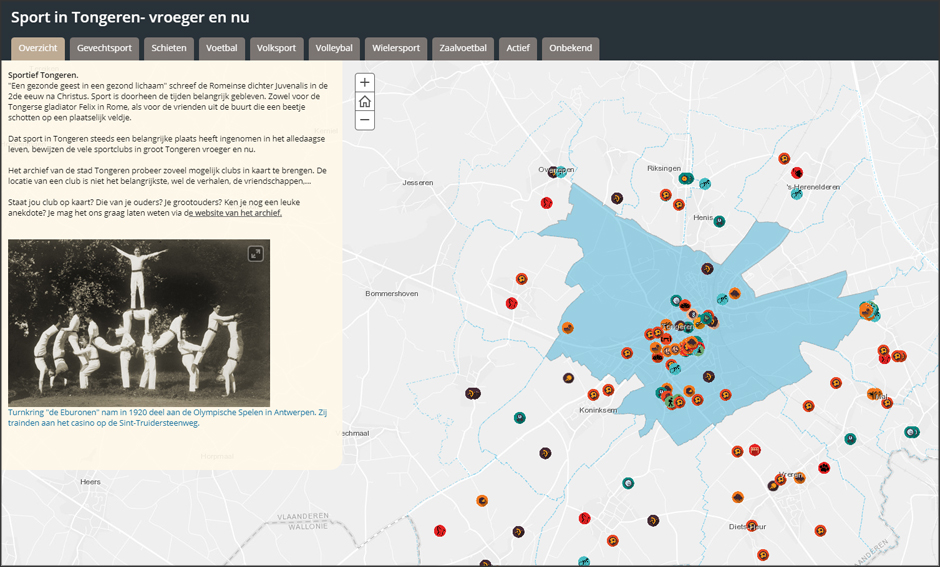Open the gymnasts pyramid photo
This screenshot has width=940, height=567.
pos(139,323)
